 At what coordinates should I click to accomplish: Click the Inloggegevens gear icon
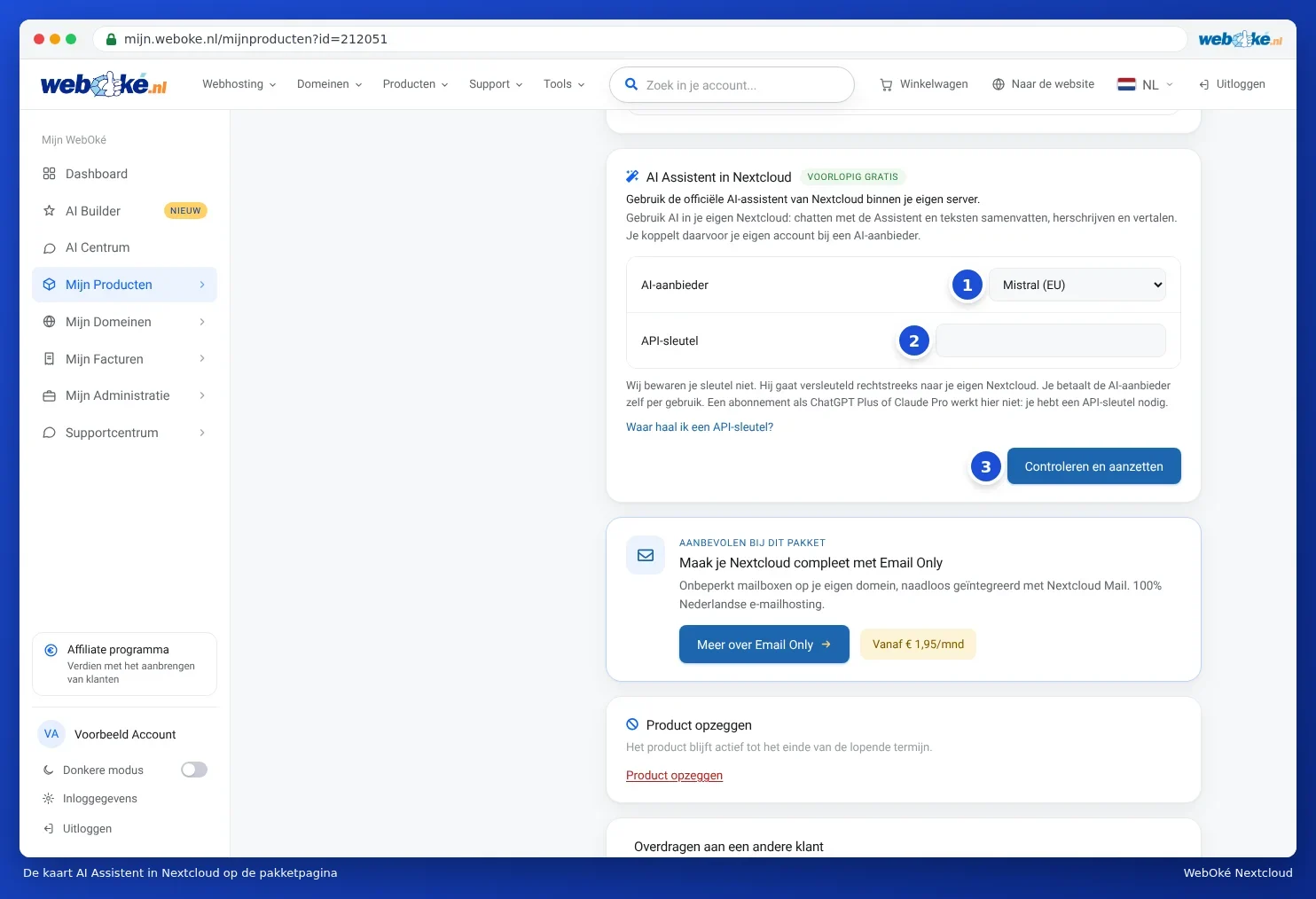pyautogui.click(x=49, y=799)
